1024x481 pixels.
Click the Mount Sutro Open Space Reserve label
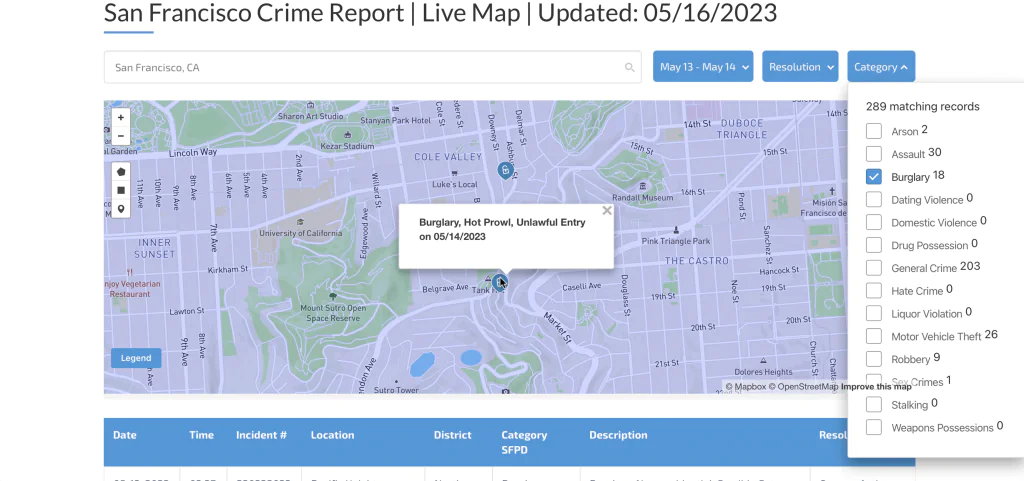coord(333,313)
